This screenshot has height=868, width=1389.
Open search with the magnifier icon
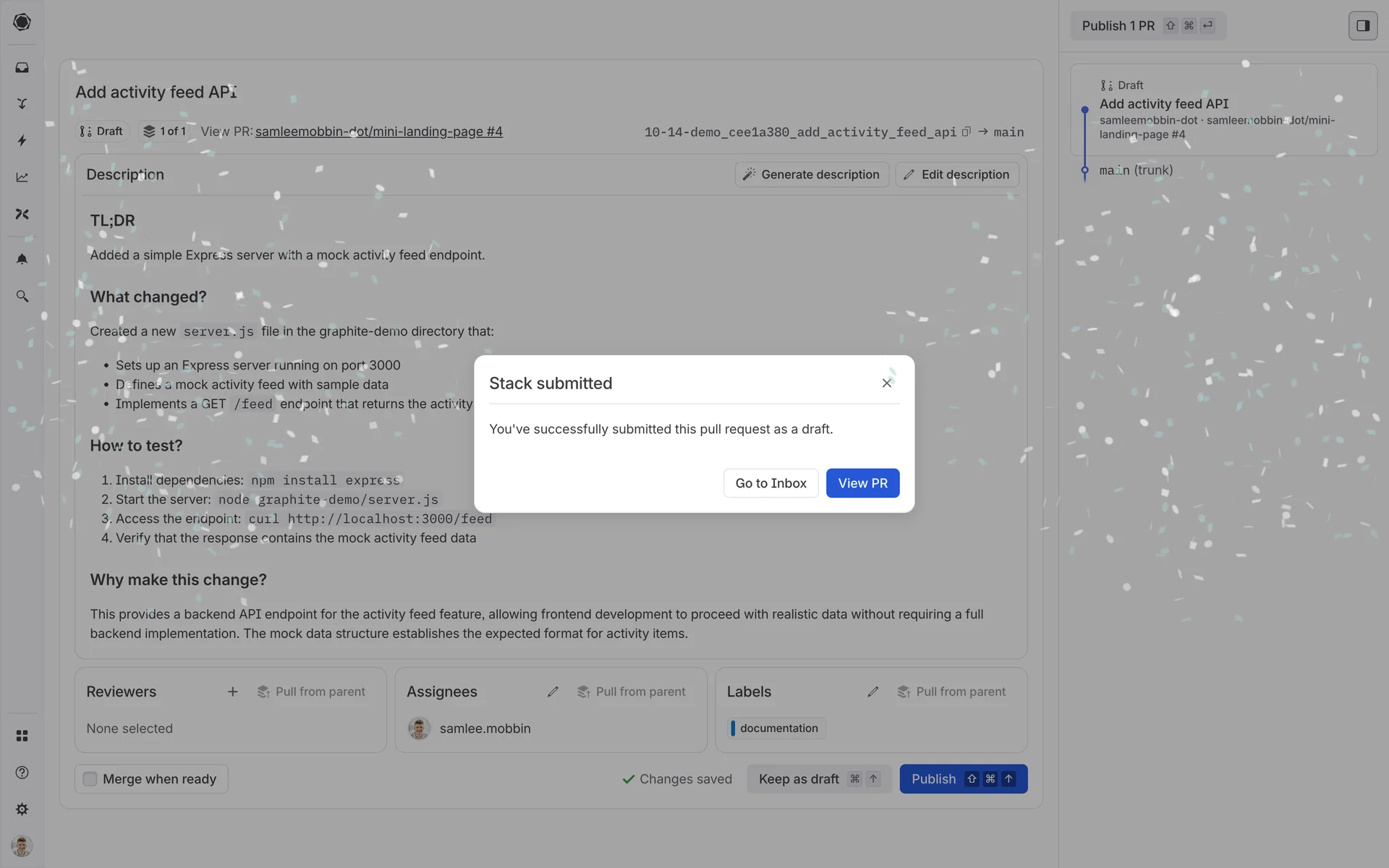pyautogui.click(x=22, y=297)
